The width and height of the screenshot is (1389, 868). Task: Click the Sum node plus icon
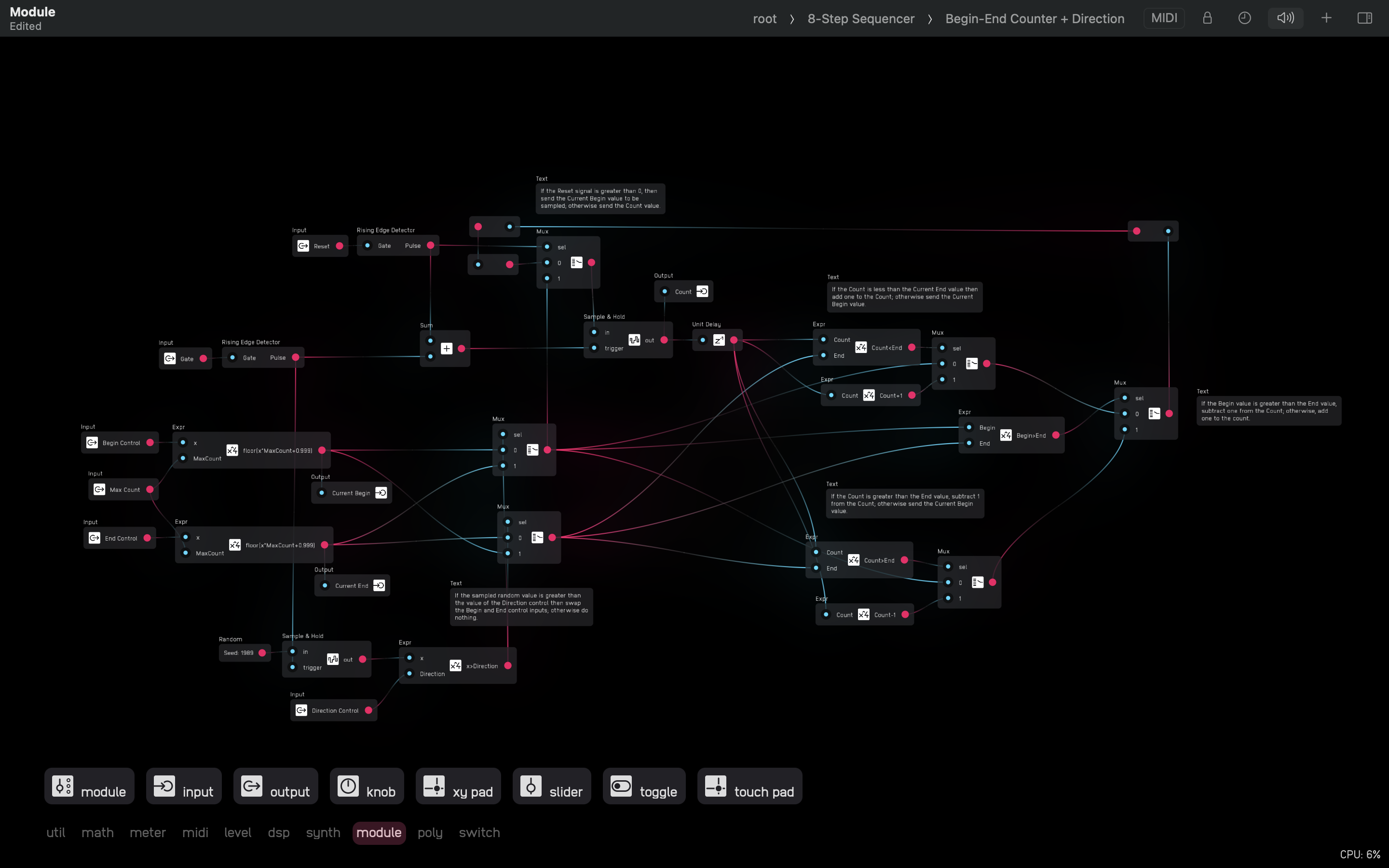coord(447,349)
